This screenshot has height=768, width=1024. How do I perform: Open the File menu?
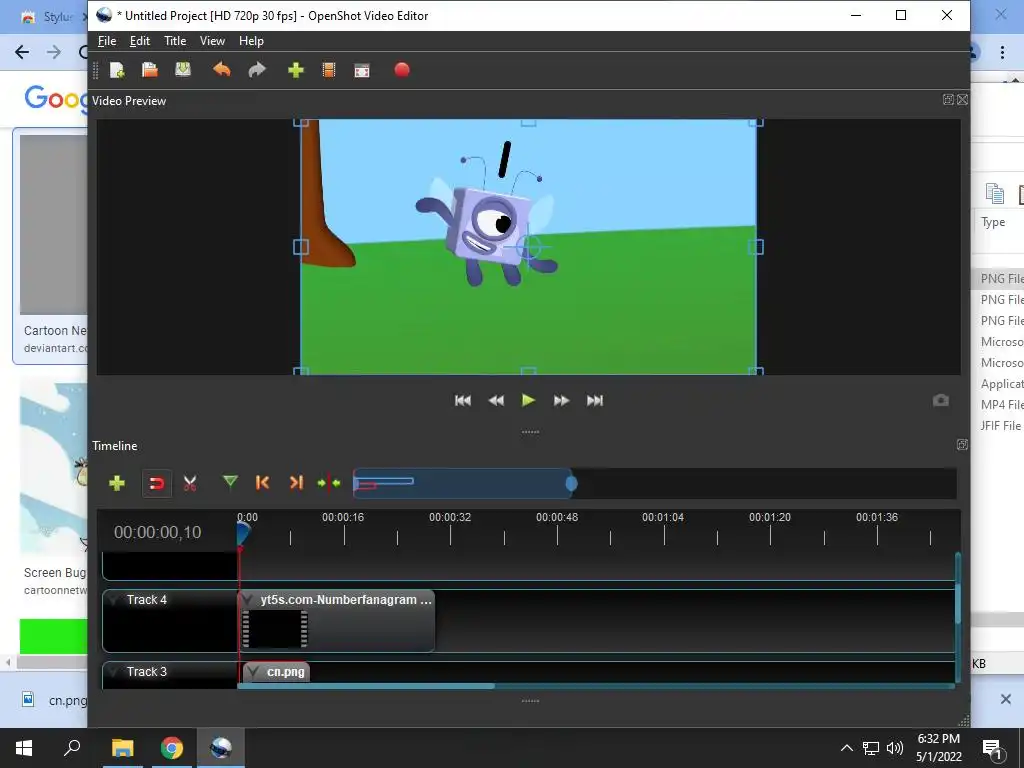[107, 40]
